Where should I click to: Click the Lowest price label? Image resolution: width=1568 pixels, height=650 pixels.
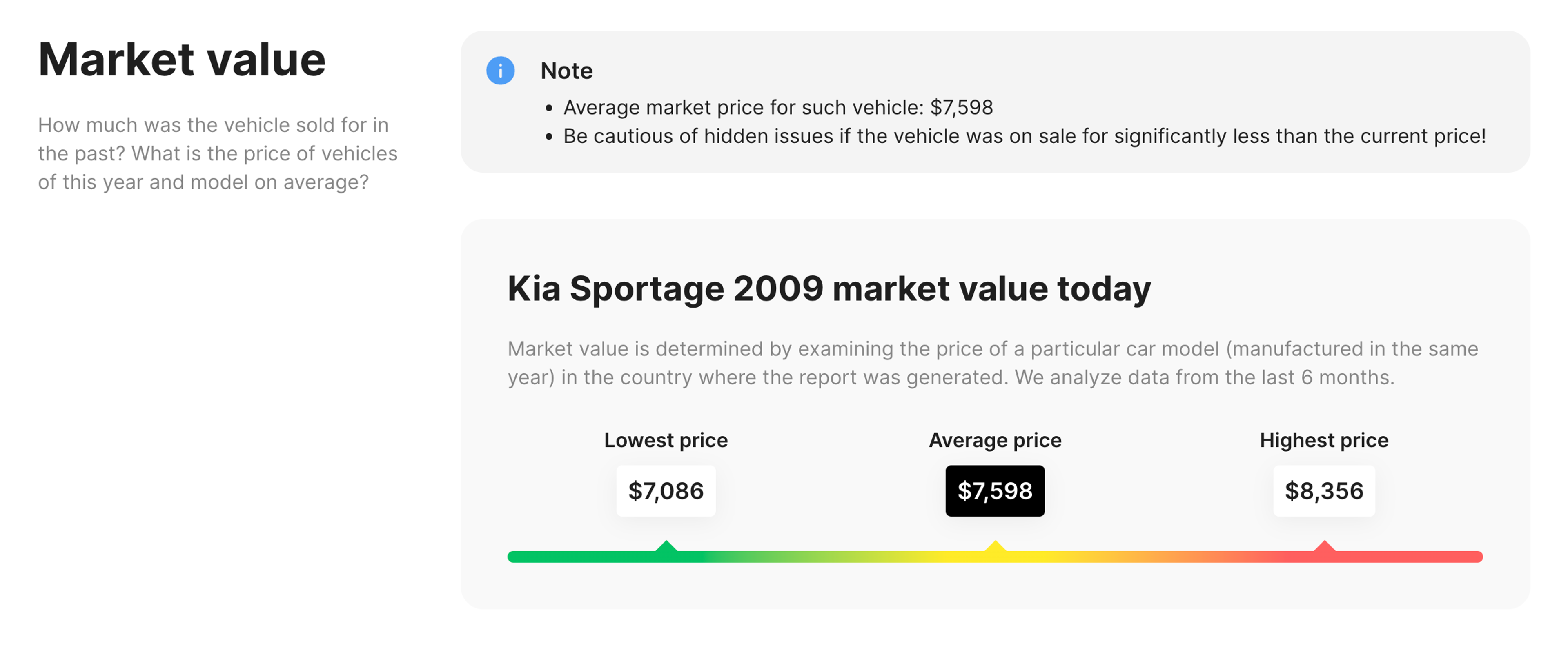click(x=665, y=439)
